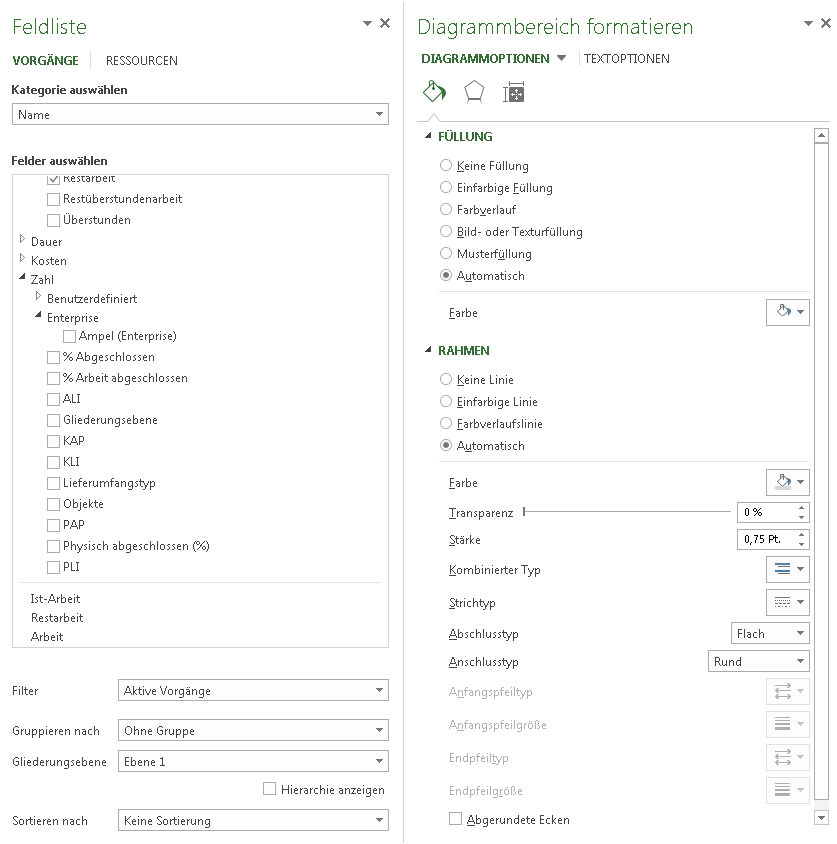
Task: Open the Rahmen Farbe color picker
Action: (787, 482)
